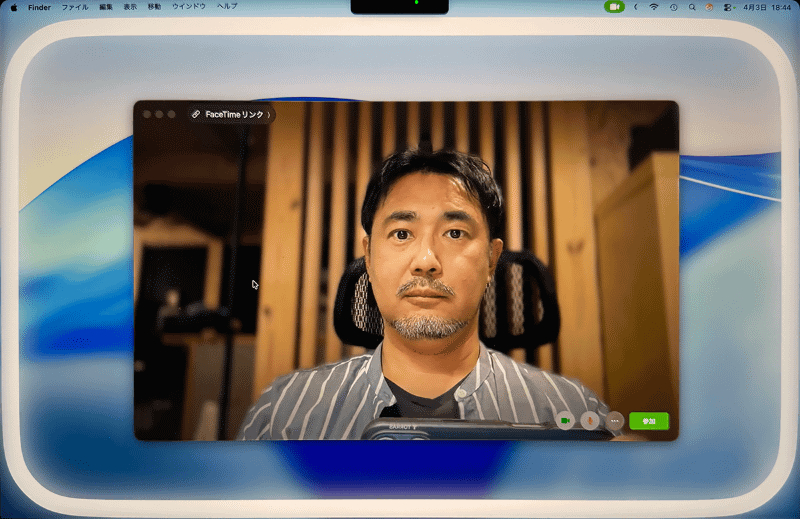Open the 編集 menu
Viewport: 800px width, 519px height.
(106, 7)
